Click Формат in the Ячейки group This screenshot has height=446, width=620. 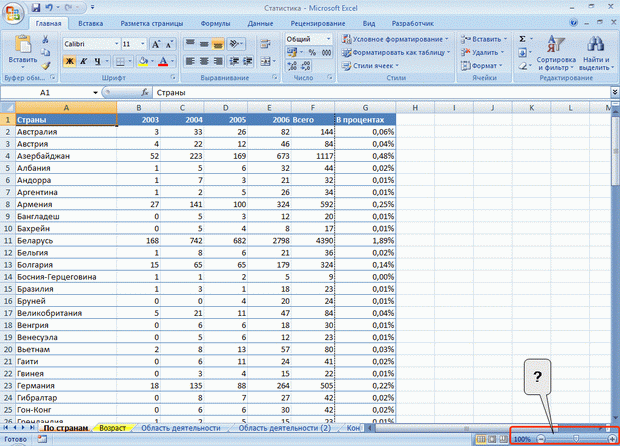(482, 66)
